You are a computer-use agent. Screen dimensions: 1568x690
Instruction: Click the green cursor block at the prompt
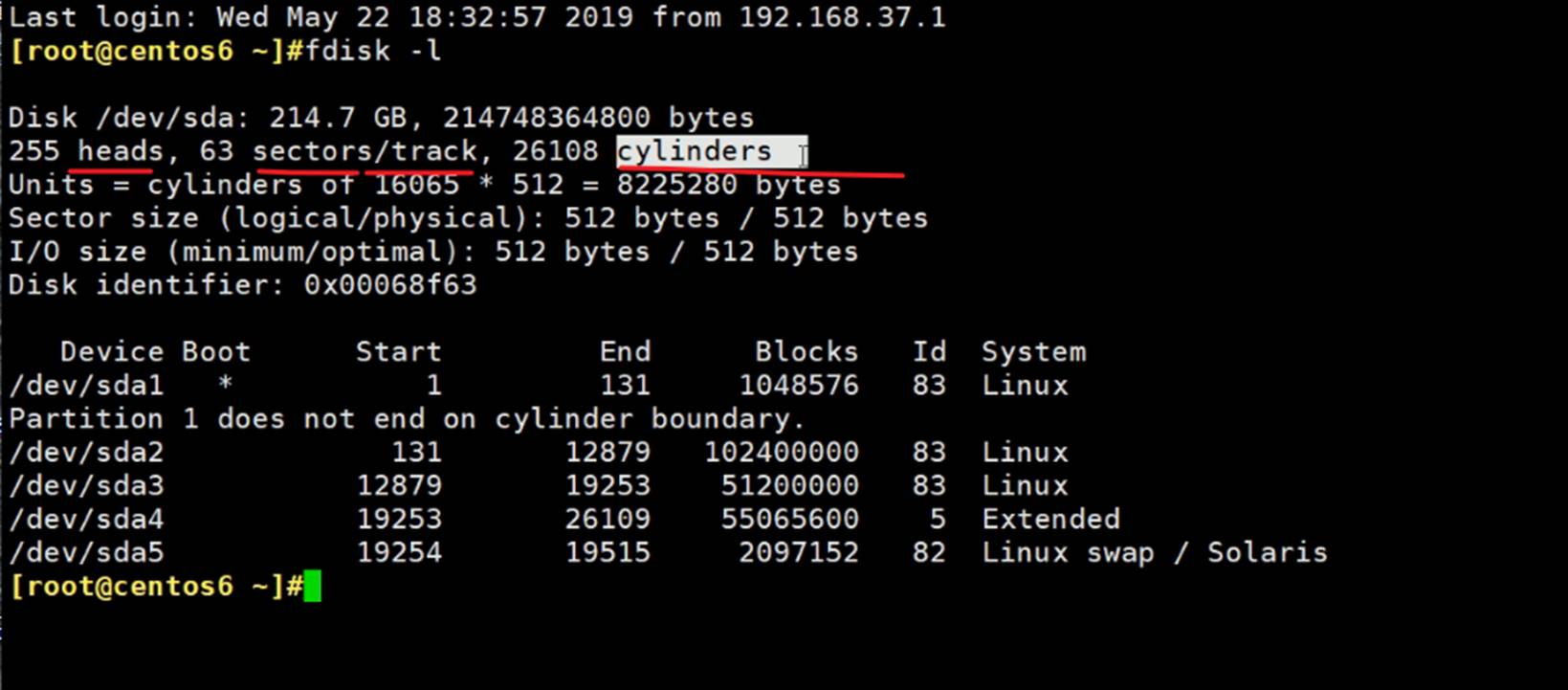point(312,586)
